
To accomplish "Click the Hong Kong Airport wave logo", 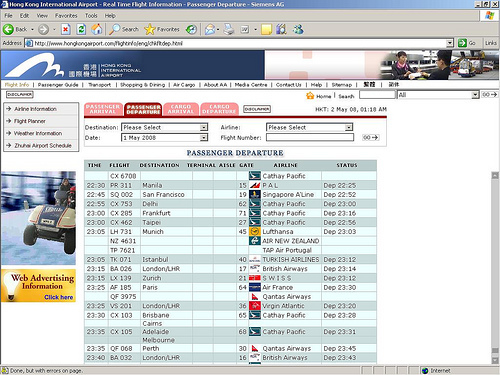I will coord(34,65).
